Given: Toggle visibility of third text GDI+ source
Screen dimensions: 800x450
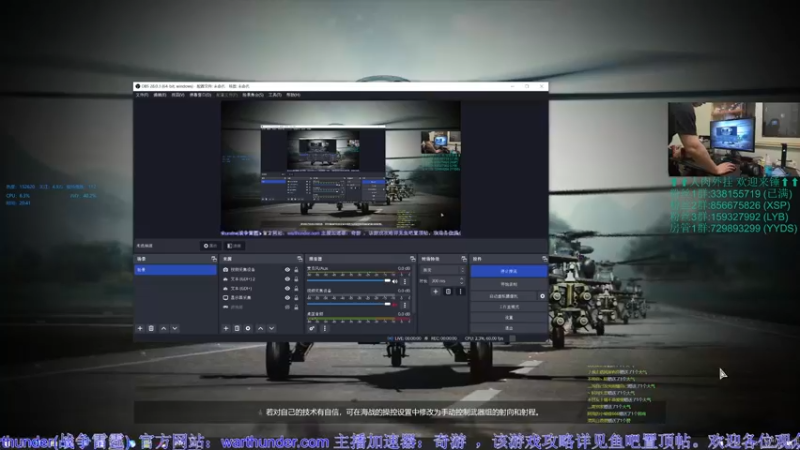Looking at the screenshot, I should coord(287,288).
